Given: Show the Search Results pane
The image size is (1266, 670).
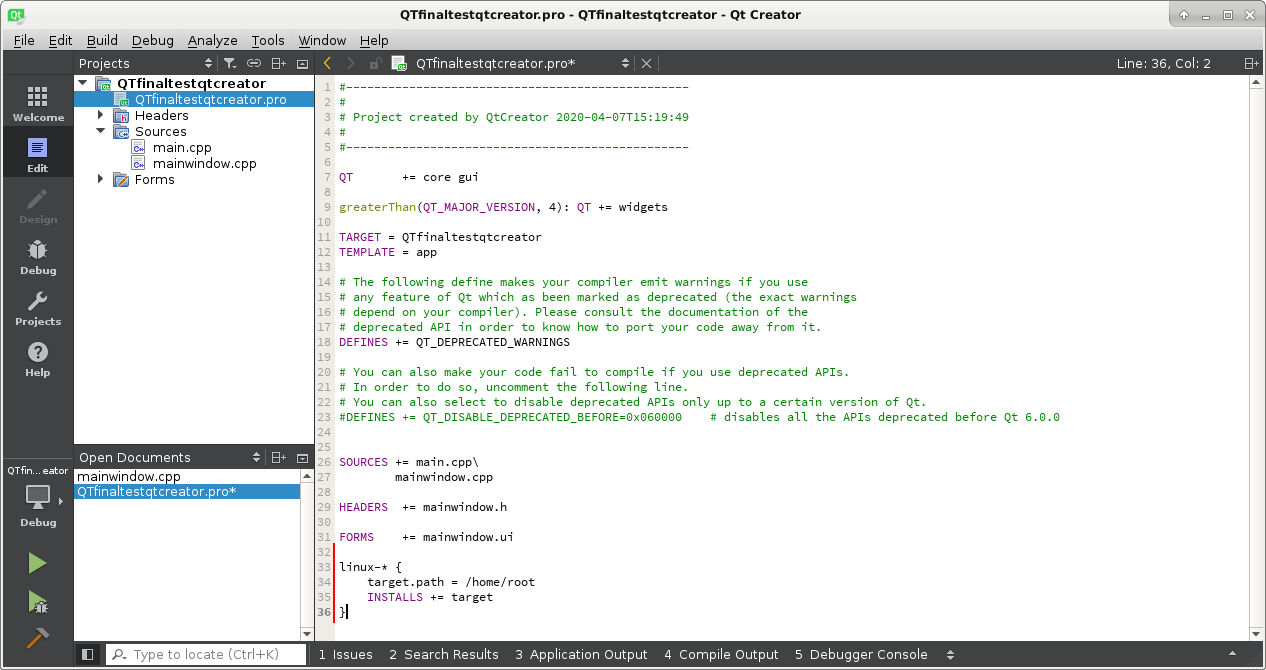Looking at the screenshot, I should [444, 654].
